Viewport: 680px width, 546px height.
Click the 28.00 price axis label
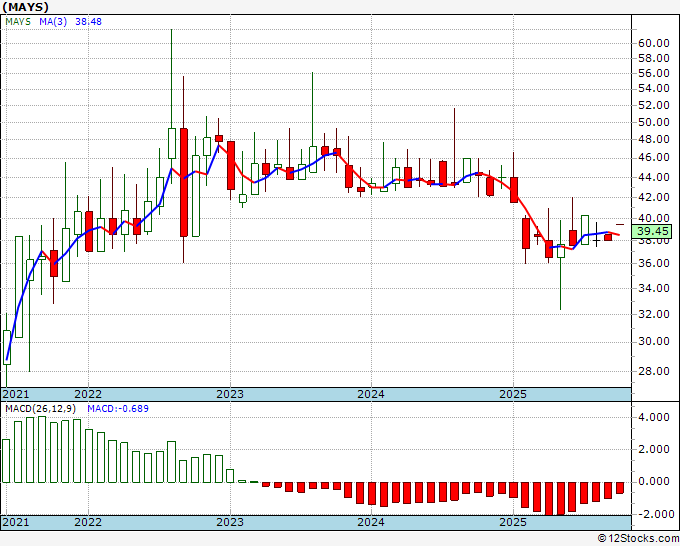pyautogui.click(x=652, y=371)
